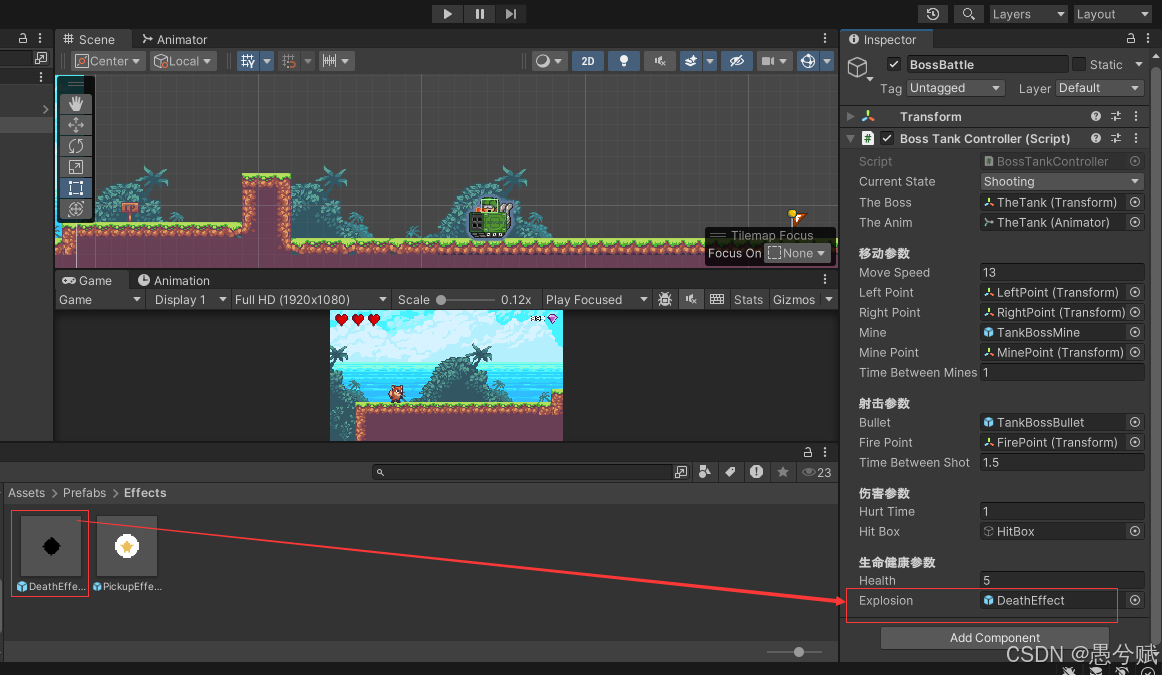Click the Gizmos button in Game view
This screenshot has height=675, width=1162.
[x=794, y=299]
